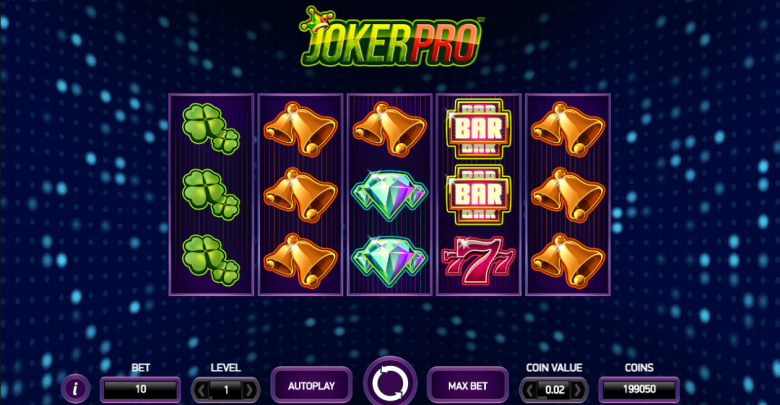Click the bottom bell on reel five
The image size is (780, 405).
click(x=568, y=260)
